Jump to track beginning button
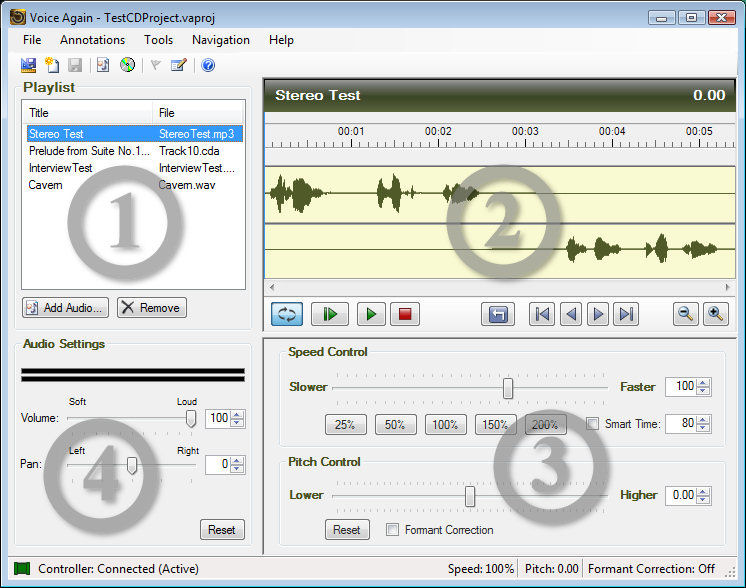Screen dimensions: 746x588 pos(542,314)
